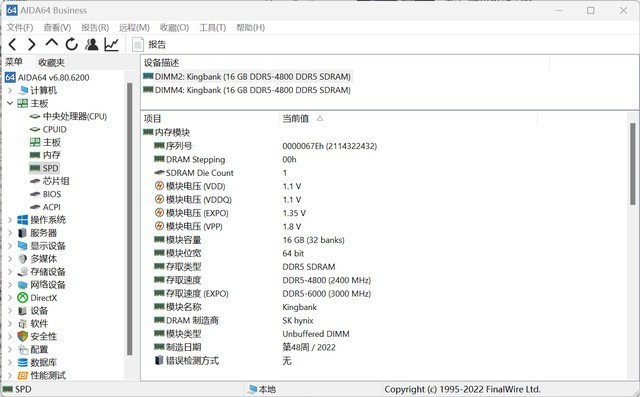The width and height of the screenshot is (640, 397).
Task: Sort by the 当前值 column header
Action: point(408,119)
